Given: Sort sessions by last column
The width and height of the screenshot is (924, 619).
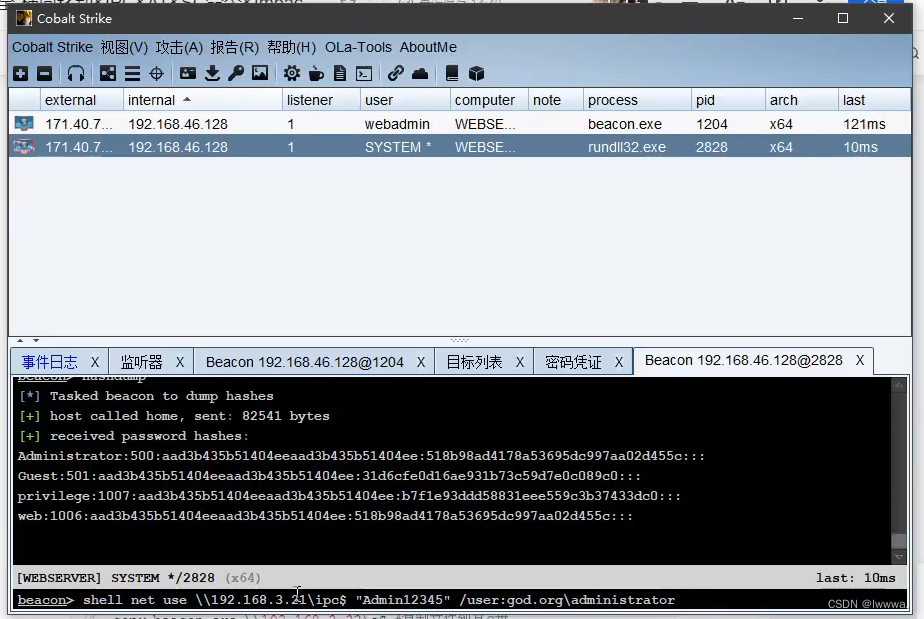Looking at the screenshot, I should pyautogui.click(x=874, y=100).
